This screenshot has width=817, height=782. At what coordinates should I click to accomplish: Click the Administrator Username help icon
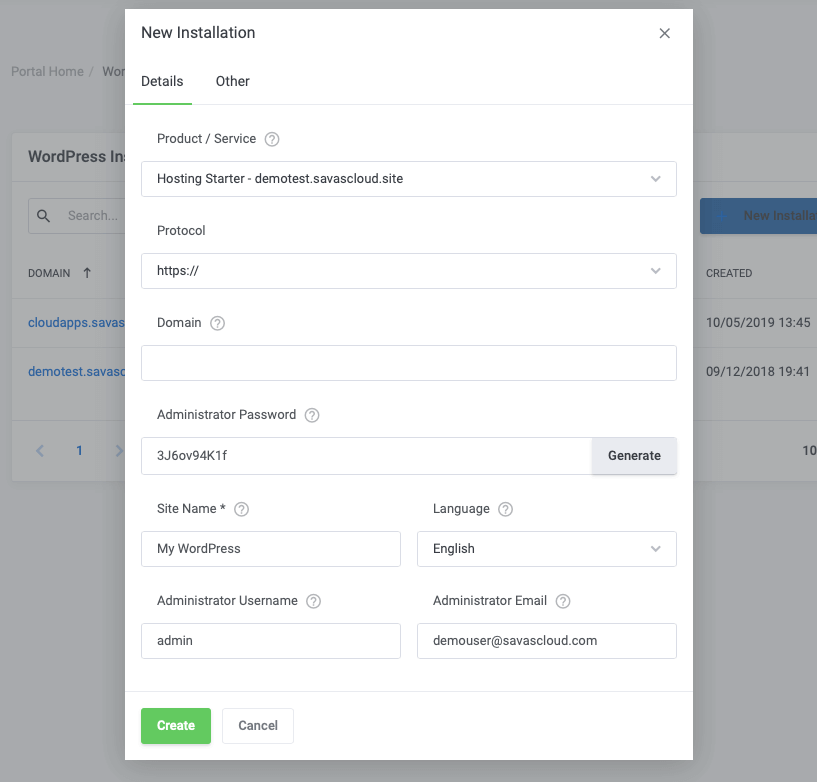click(x=313, y=601)
